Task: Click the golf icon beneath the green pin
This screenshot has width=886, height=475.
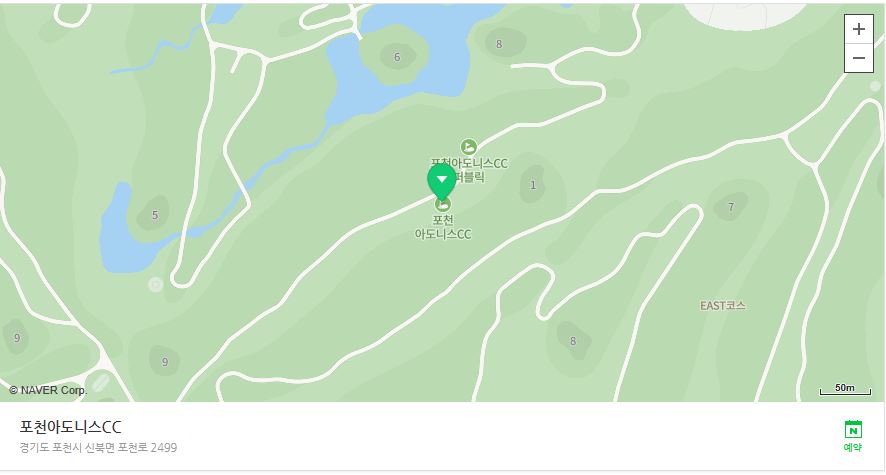Action: [x=443, y=204]
